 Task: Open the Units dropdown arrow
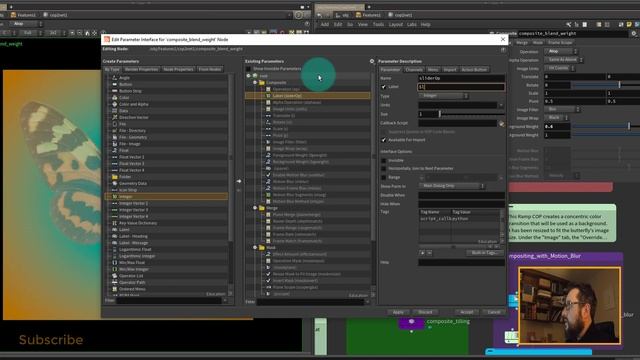pyautogui.click(x=501, y=105)
